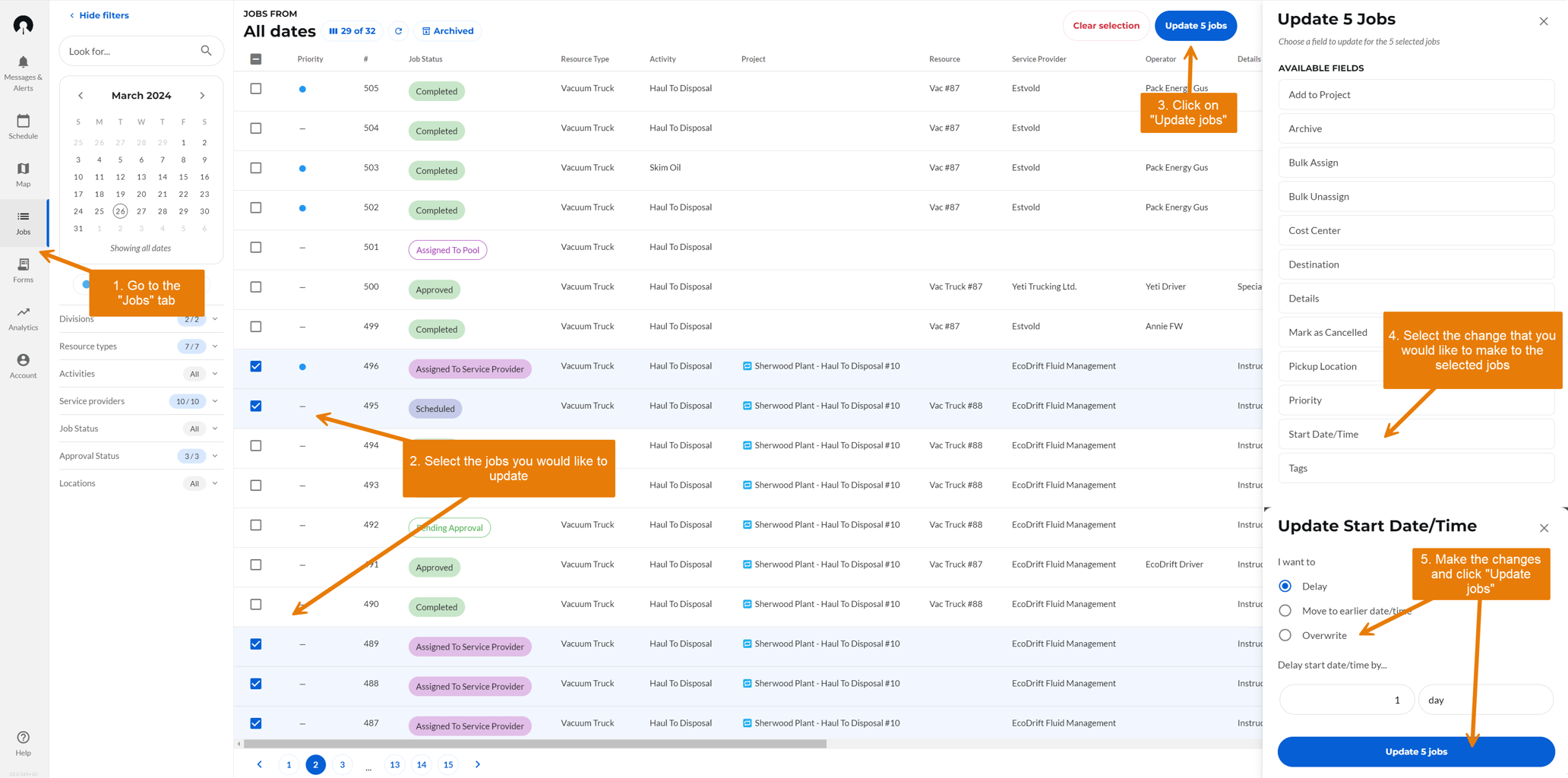Screen dimensions: 1568x778
Task: Select the Overwrite radio option
Action: tap(1285, 635)
